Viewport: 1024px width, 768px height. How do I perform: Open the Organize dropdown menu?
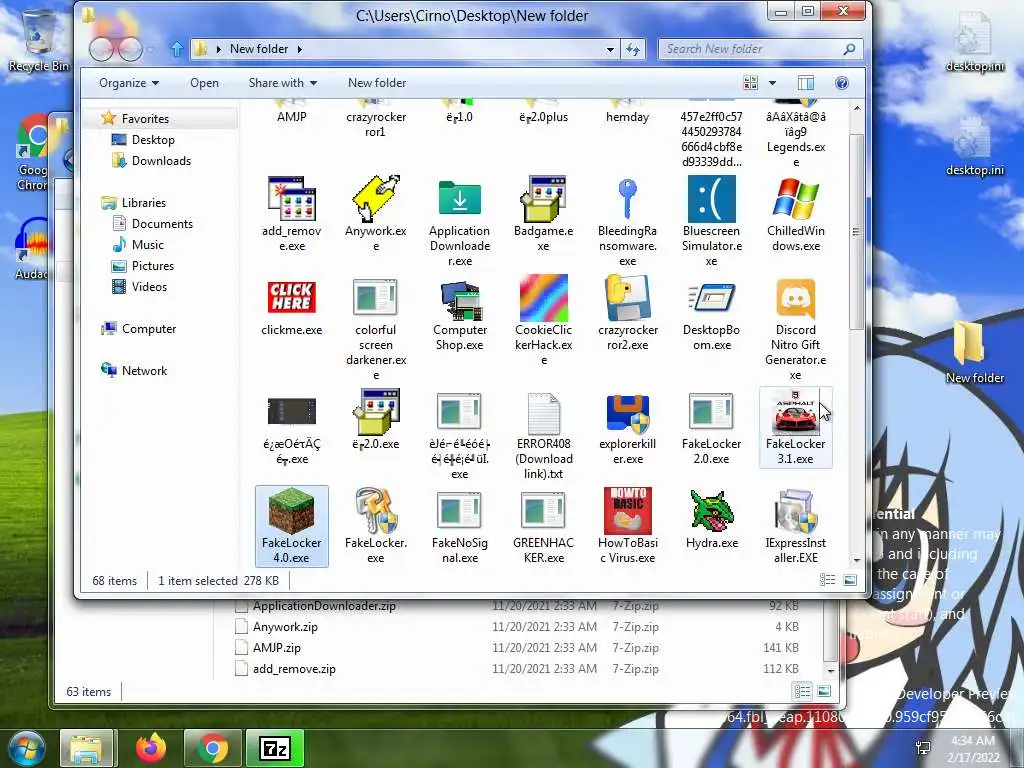129,83
